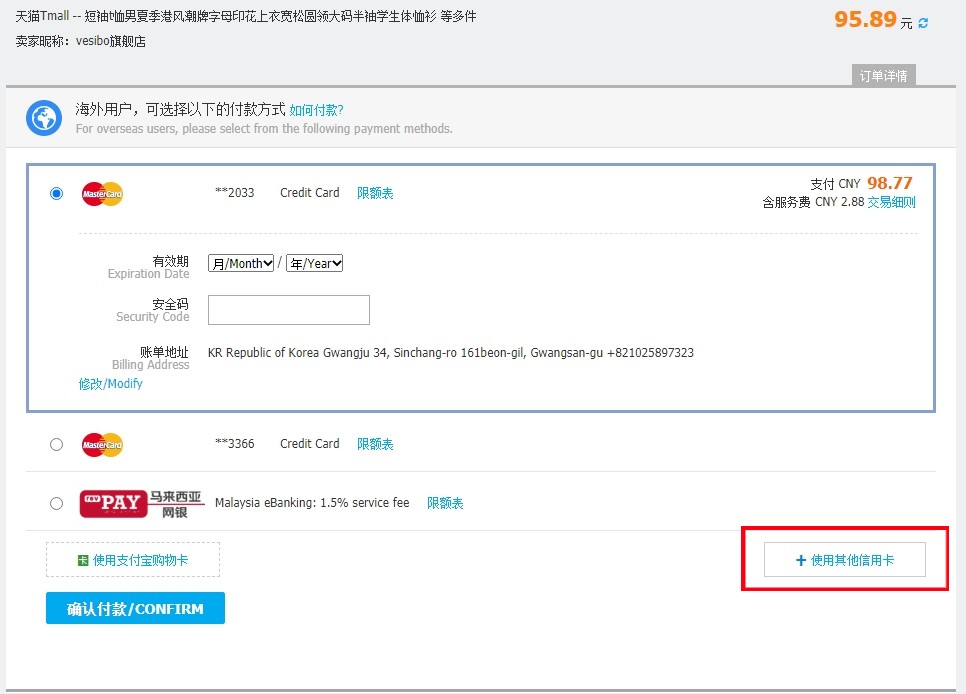
Task: Select the radio button for card **2033
Action: (x=56, y=194)
